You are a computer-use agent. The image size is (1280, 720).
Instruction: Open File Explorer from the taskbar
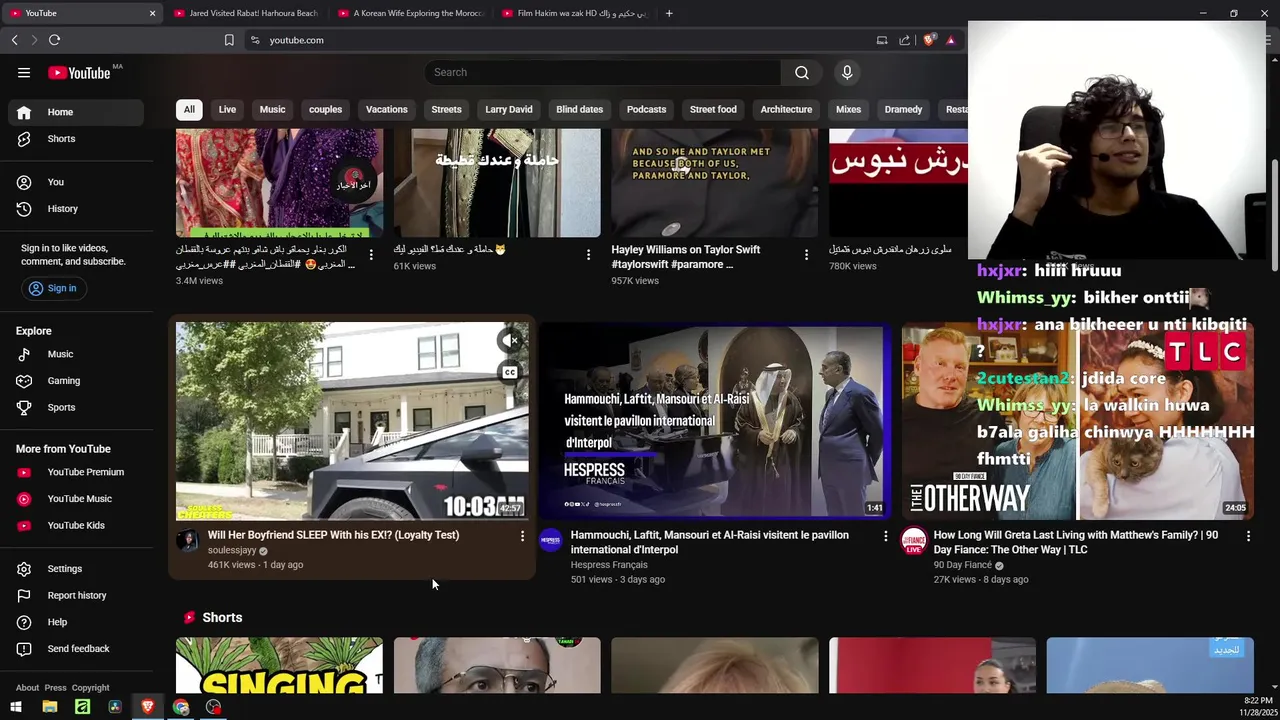click(x=49, y=707)
